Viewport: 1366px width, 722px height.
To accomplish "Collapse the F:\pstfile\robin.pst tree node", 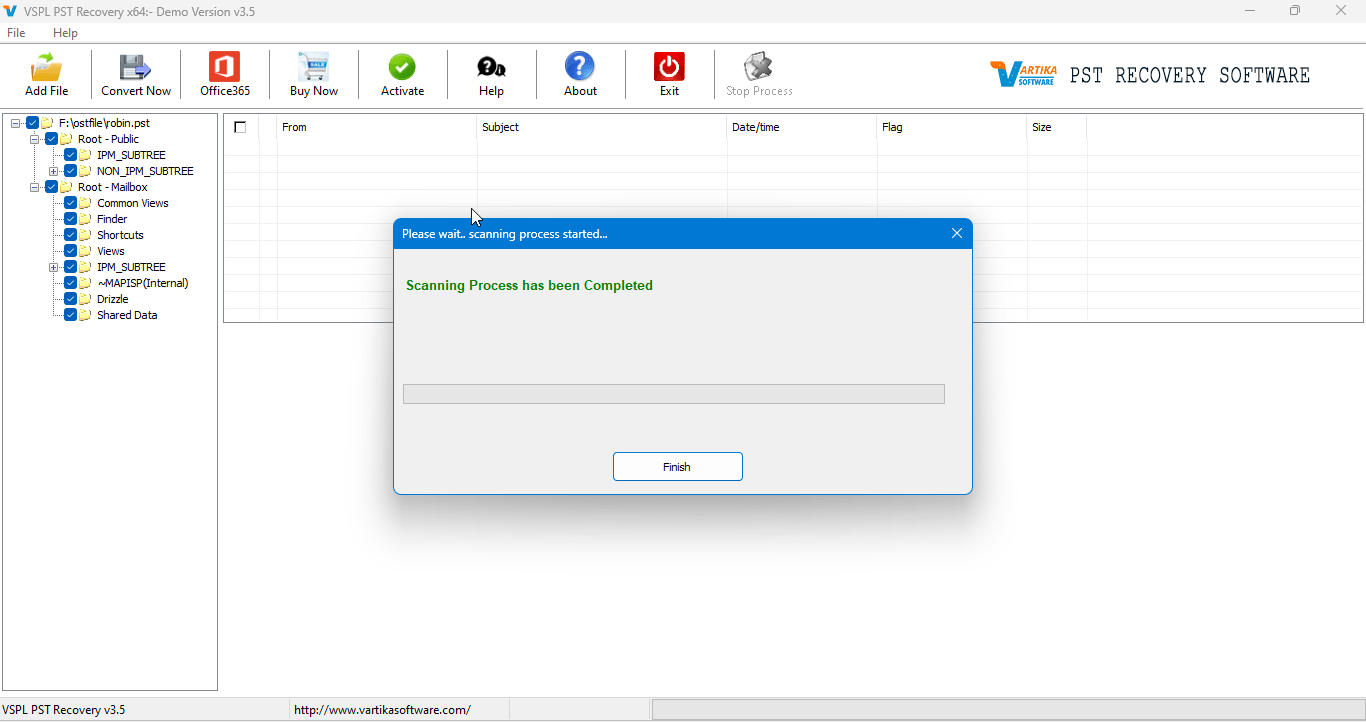I will (16, 123).
